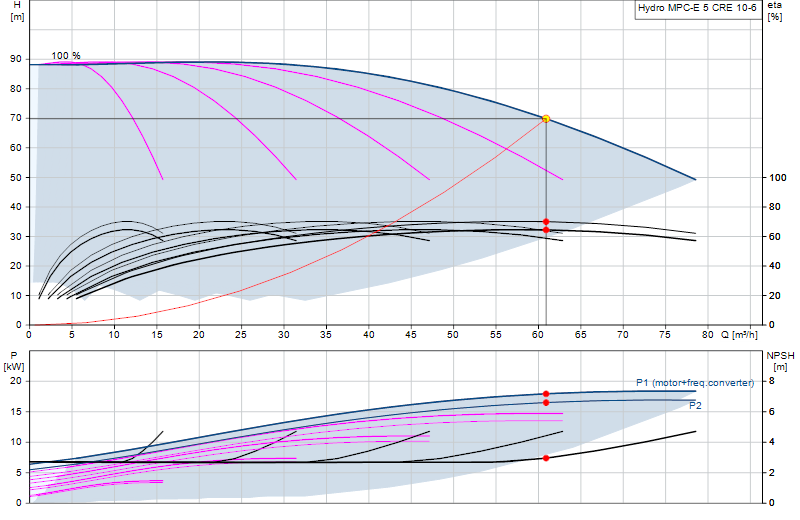
Task: Click the upper red dot on the eta curve
Action: 546,222
